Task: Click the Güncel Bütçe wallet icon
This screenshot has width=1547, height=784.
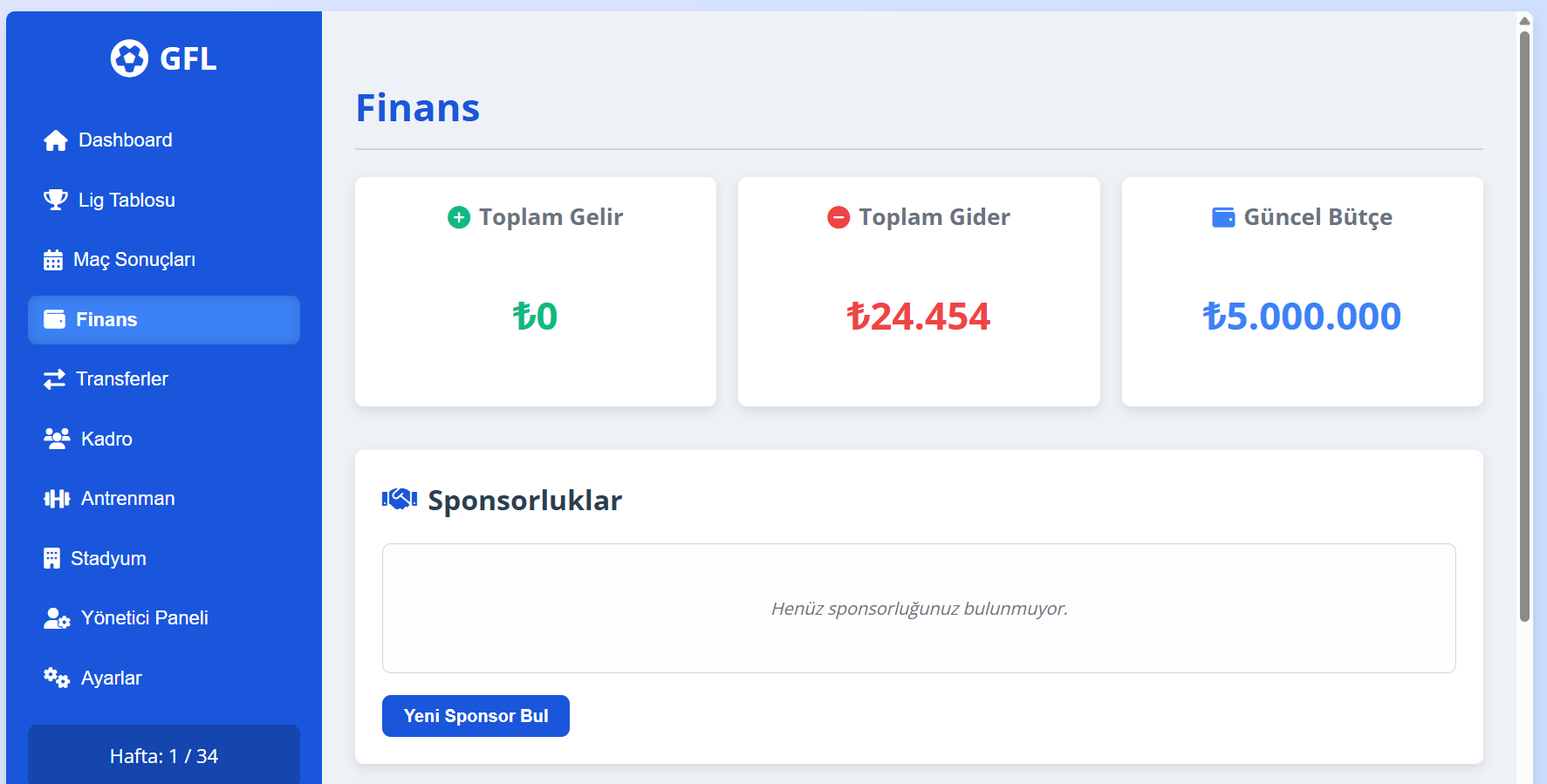Action: point(1223,217)
